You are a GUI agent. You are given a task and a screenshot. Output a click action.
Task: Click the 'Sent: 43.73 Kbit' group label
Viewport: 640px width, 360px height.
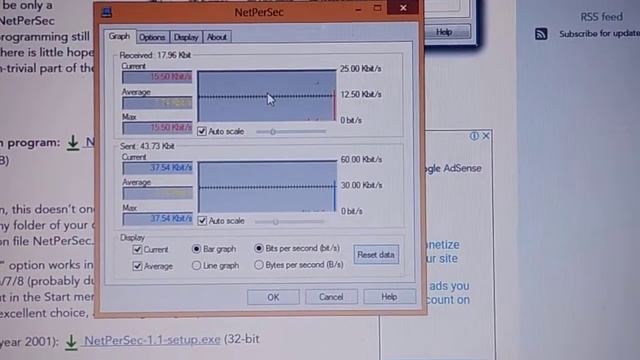(147, 146)
